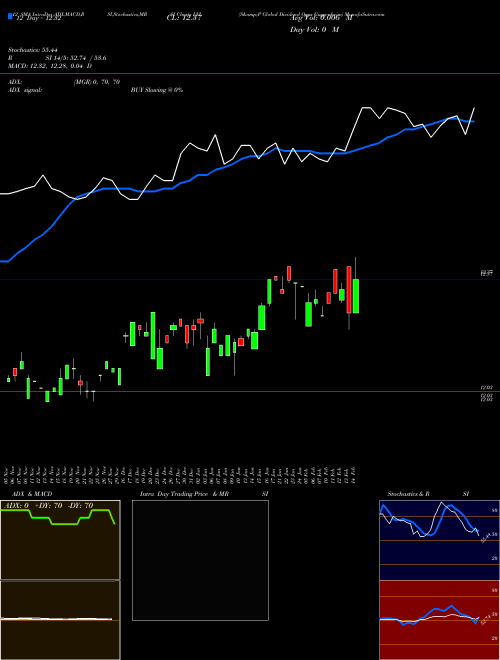Open the MACD panel below the ADX chart
500x660 pixels.
click(60, 620)
